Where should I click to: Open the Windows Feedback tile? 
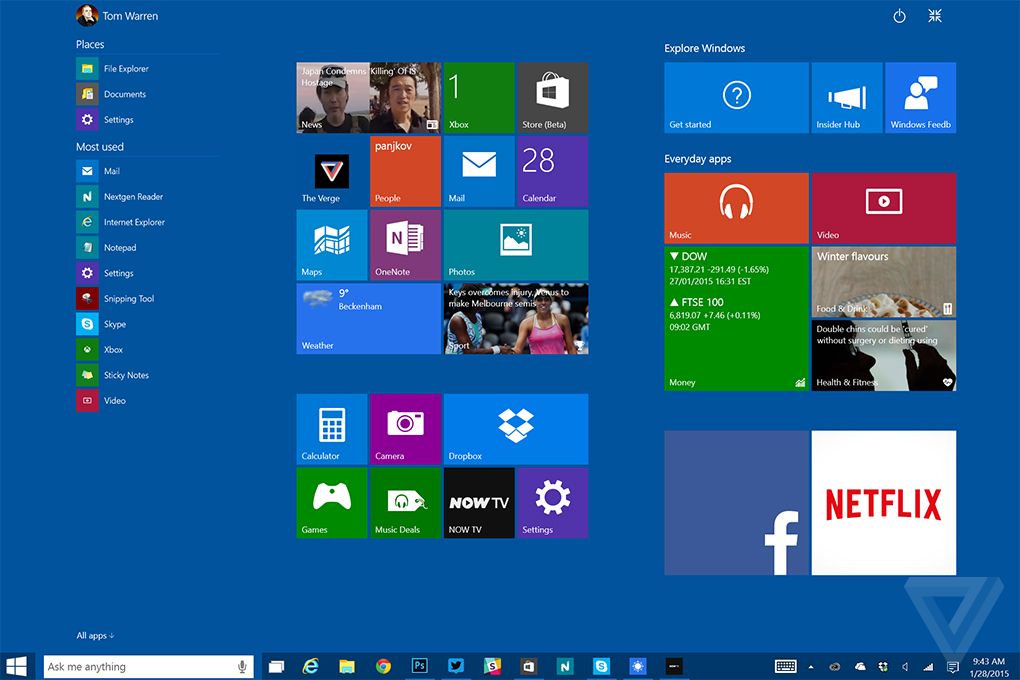(920, 98)
